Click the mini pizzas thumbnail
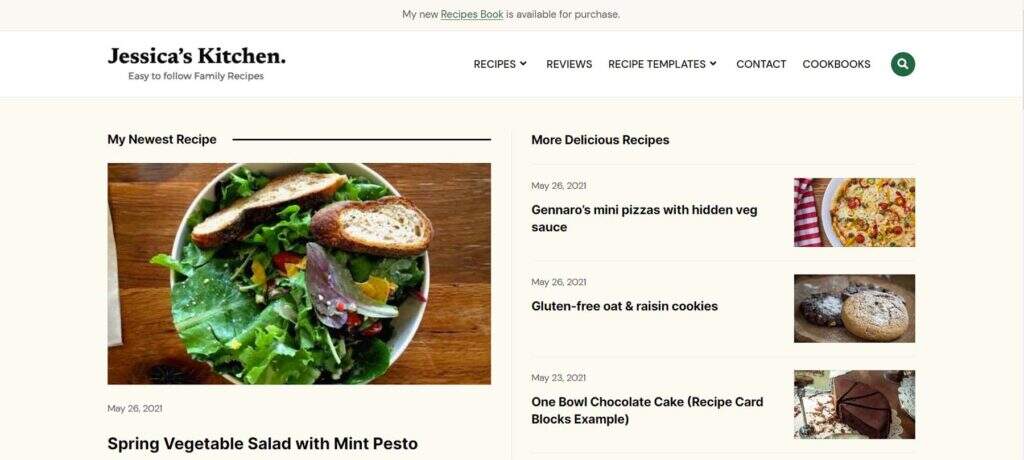The height and width of the screenshot is (460, 1024). (x=854, y=212)
